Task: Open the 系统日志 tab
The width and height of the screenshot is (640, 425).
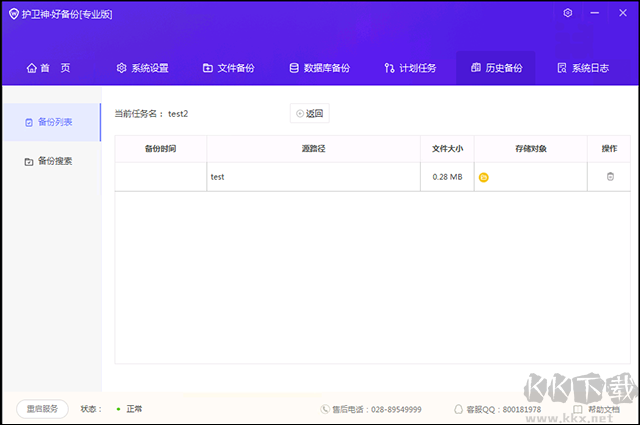Action: (x=583, y=68)
